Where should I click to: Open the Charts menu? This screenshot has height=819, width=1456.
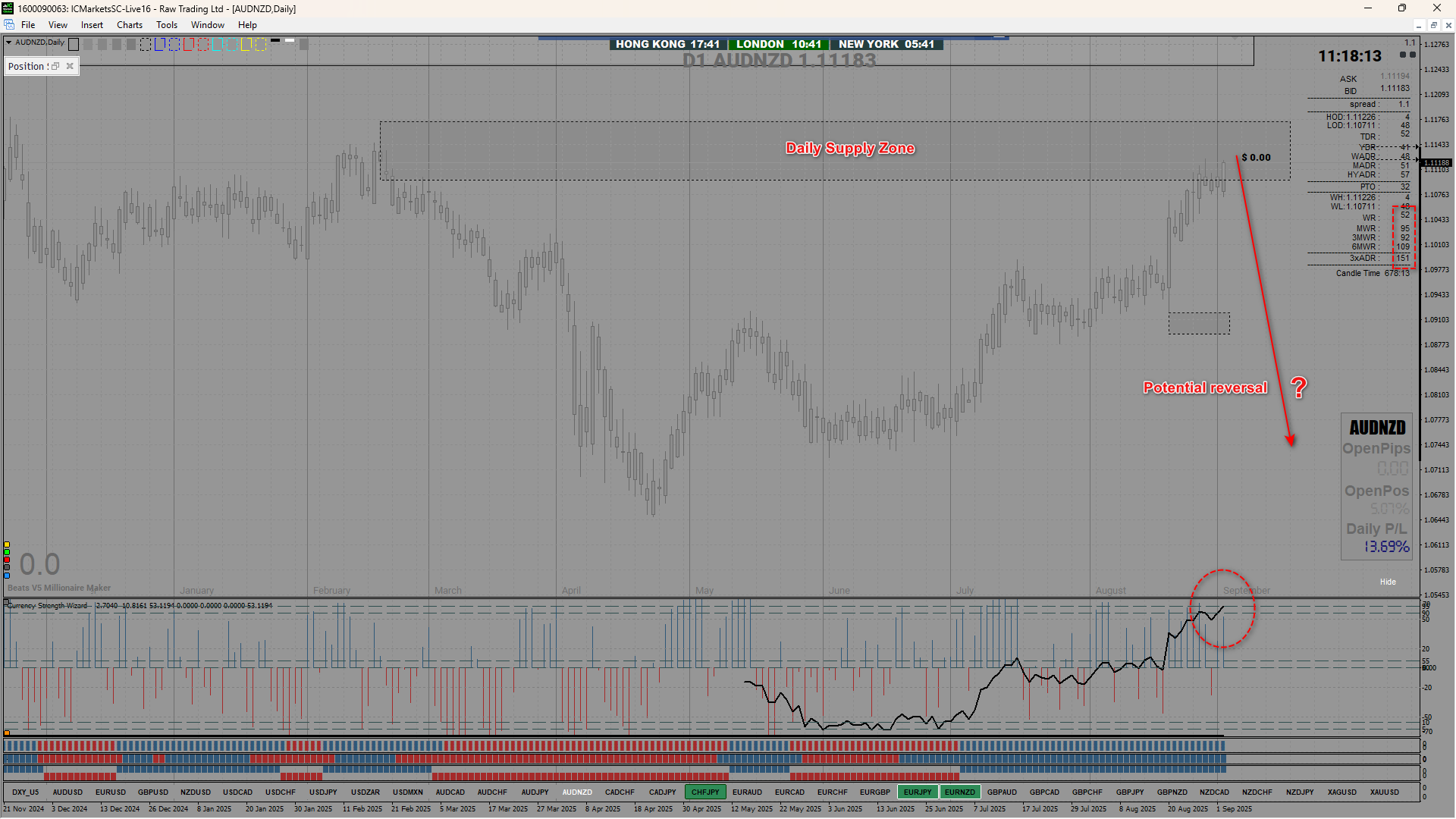[x=130, y=25]
